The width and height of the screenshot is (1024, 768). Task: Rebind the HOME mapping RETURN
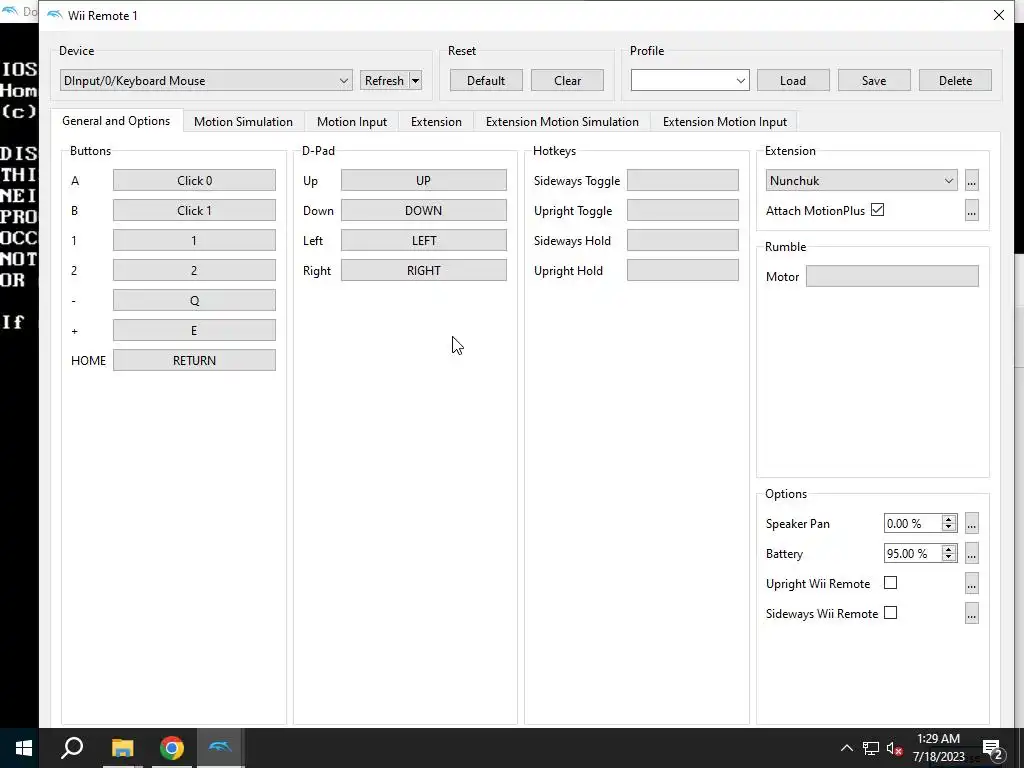(x=194, y=360)
